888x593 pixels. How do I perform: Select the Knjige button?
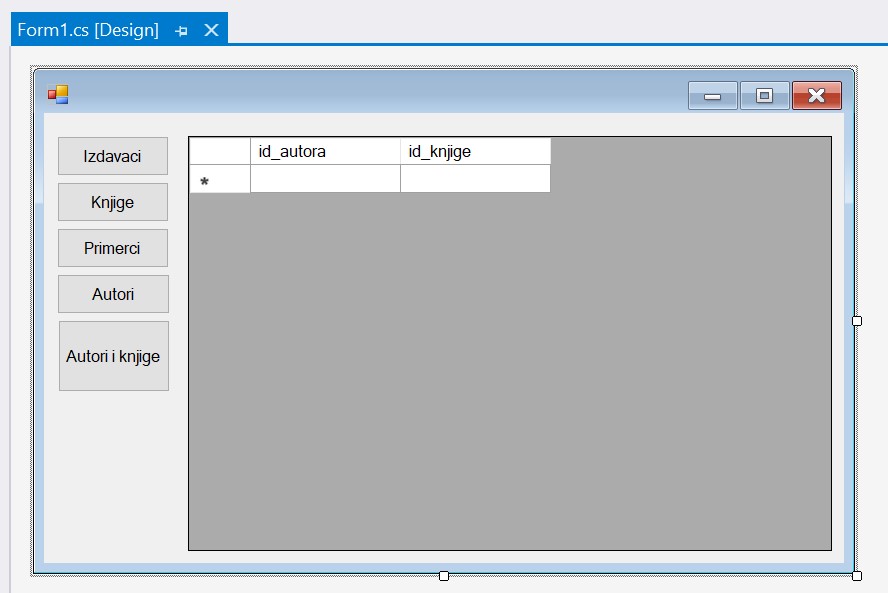tap(113, 202)
